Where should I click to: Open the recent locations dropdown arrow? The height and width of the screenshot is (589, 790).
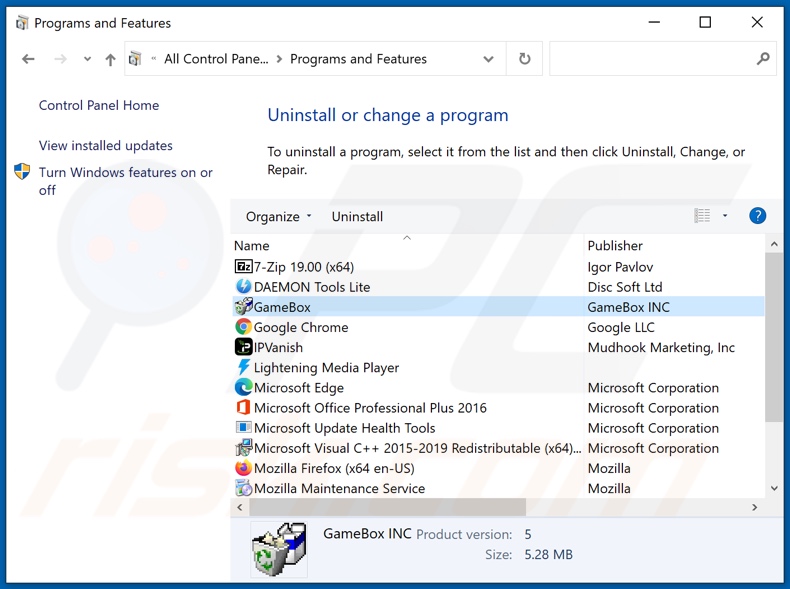tap(87, 59)
